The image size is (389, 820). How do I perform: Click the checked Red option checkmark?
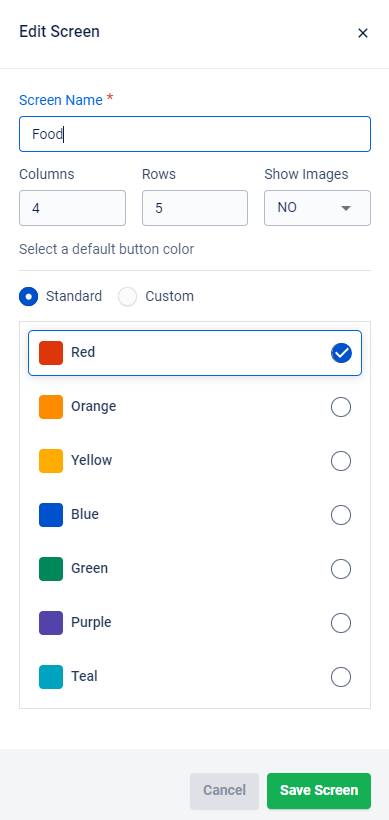click(x=341, y=353)
